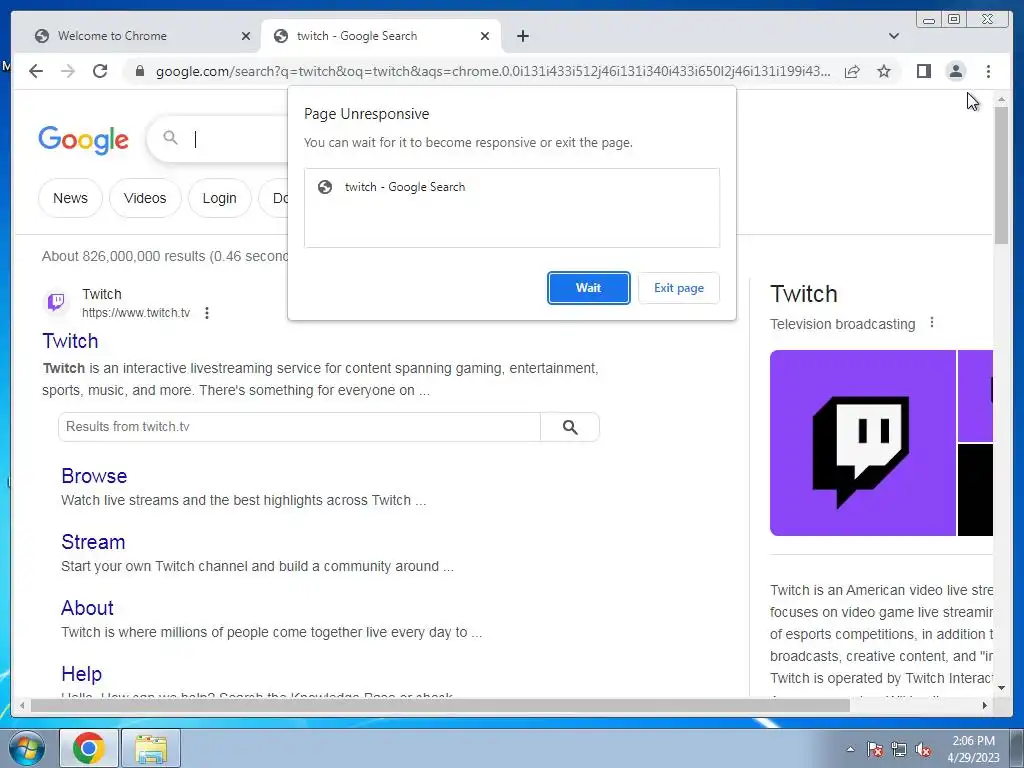The width and height of the screenshot is (1024, 768).
Task: Open the three-dot menu next to Television broadcasting
Action: [x=932, y=323]
